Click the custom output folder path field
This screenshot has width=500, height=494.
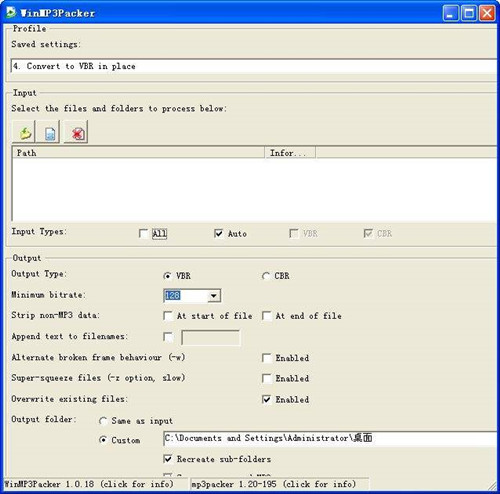330,438
